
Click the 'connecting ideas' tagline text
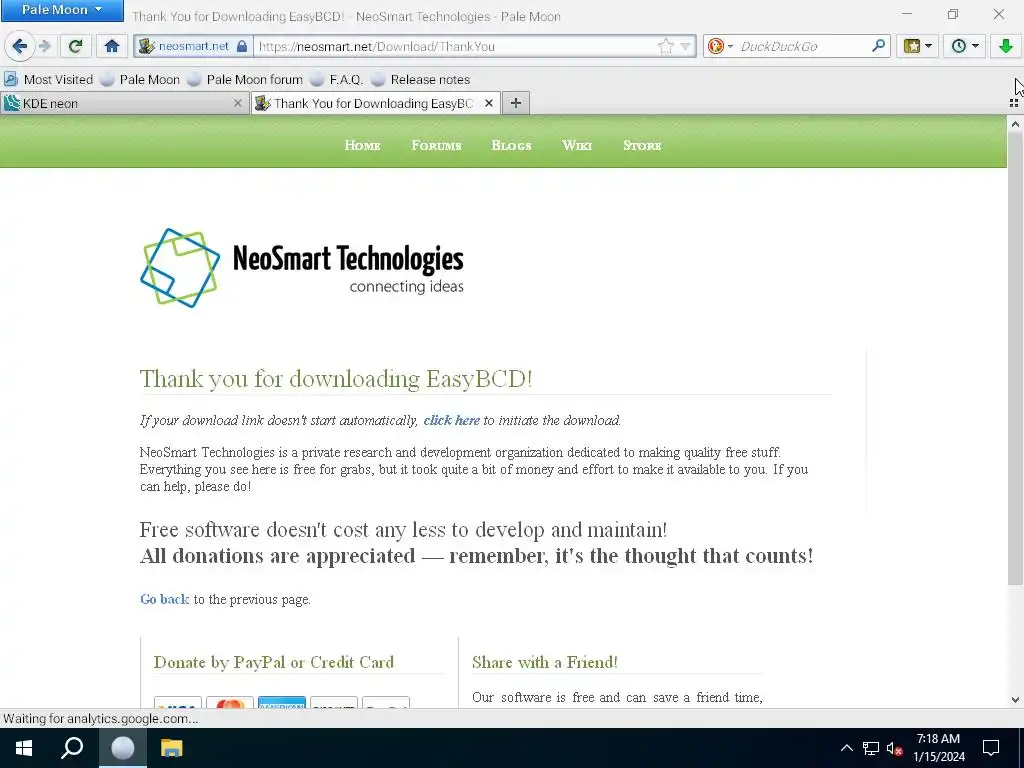[407, 287]
